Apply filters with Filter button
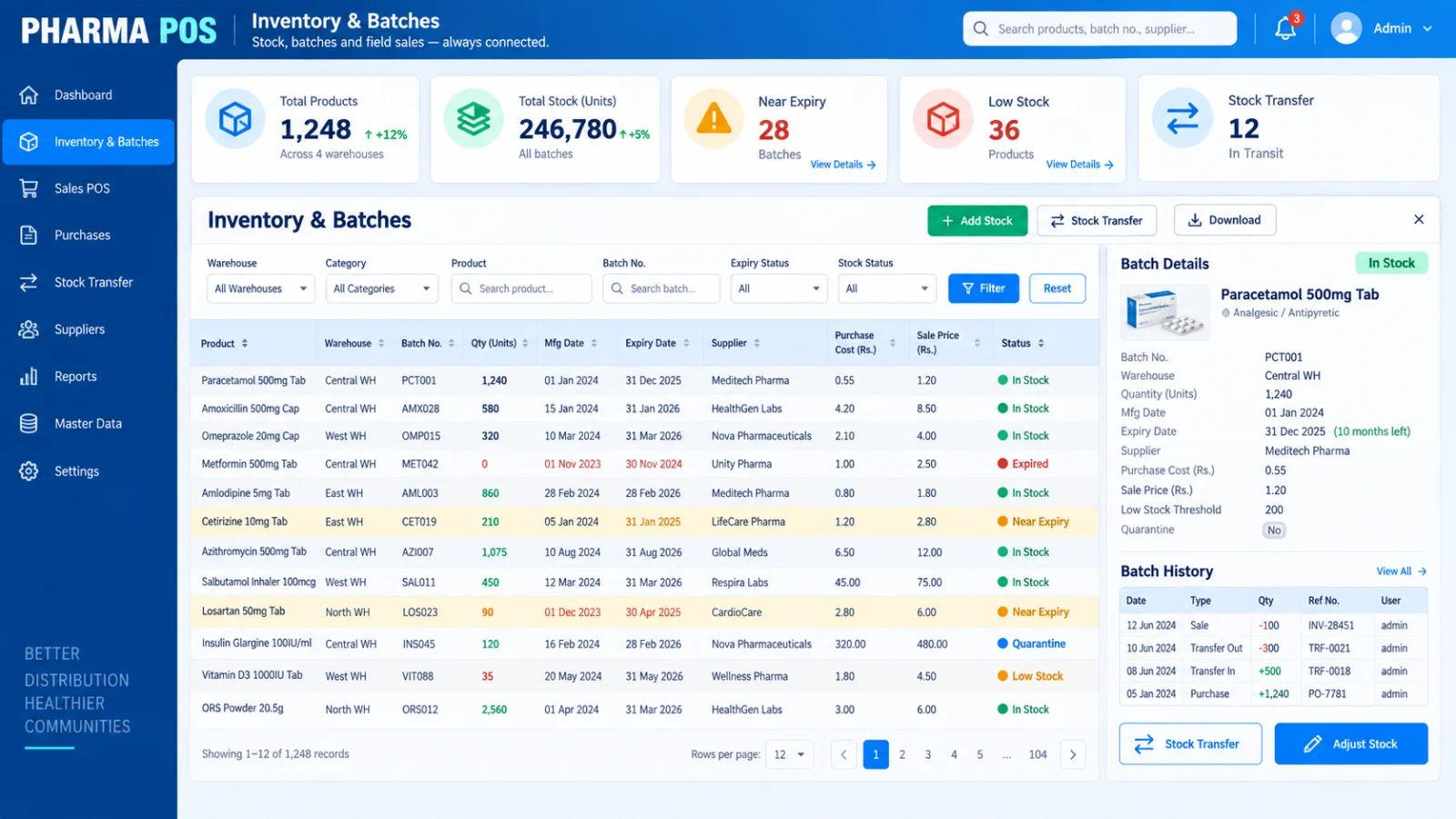 tap(984, 288)
